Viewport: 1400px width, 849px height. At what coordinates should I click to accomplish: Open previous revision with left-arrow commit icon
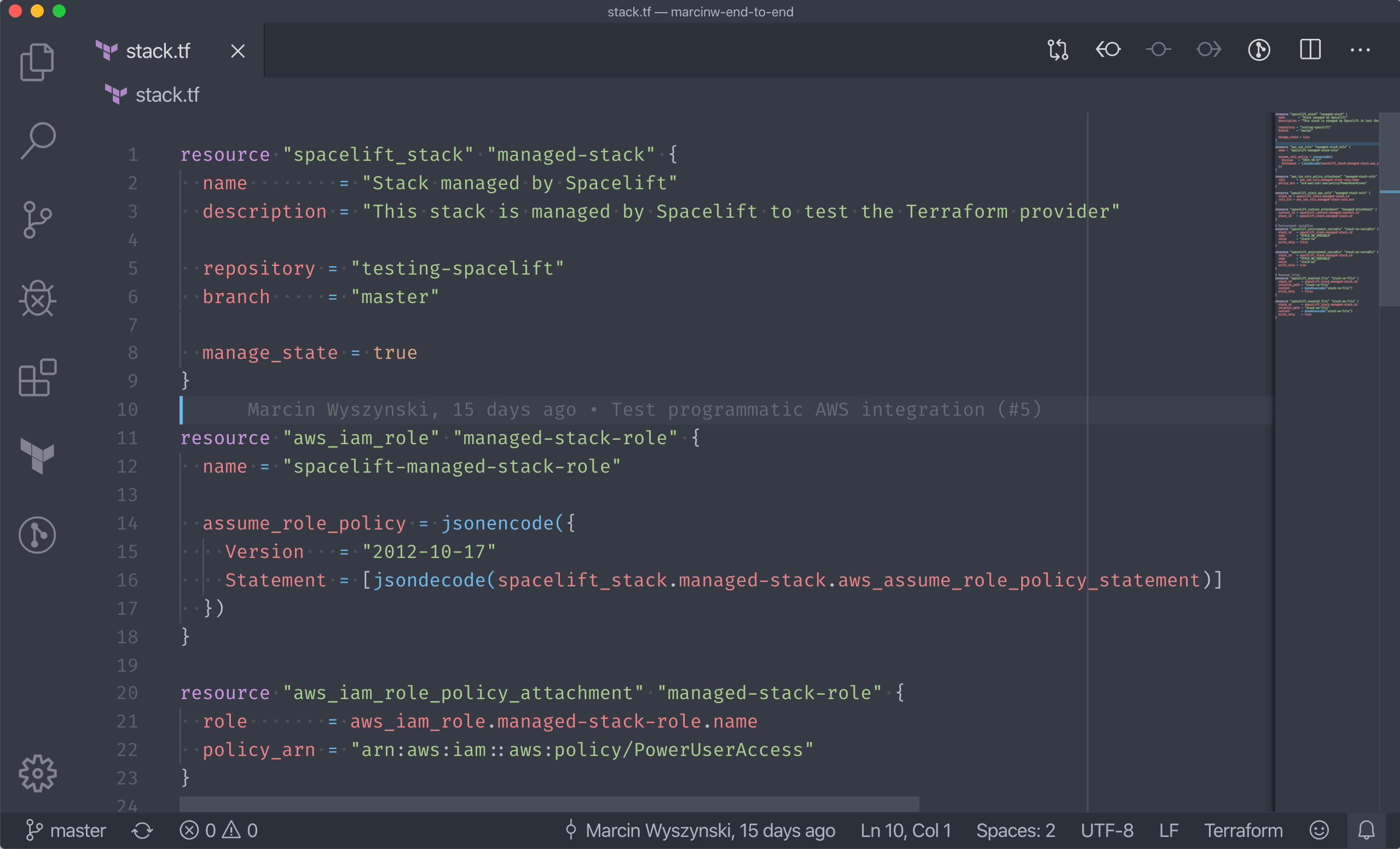click(x=1108, y=50)
